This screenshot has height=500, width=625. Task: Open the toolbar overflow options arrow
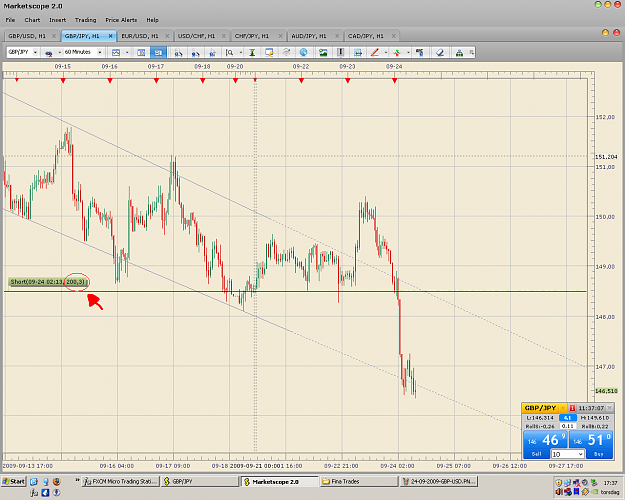[x=472, y=52]
